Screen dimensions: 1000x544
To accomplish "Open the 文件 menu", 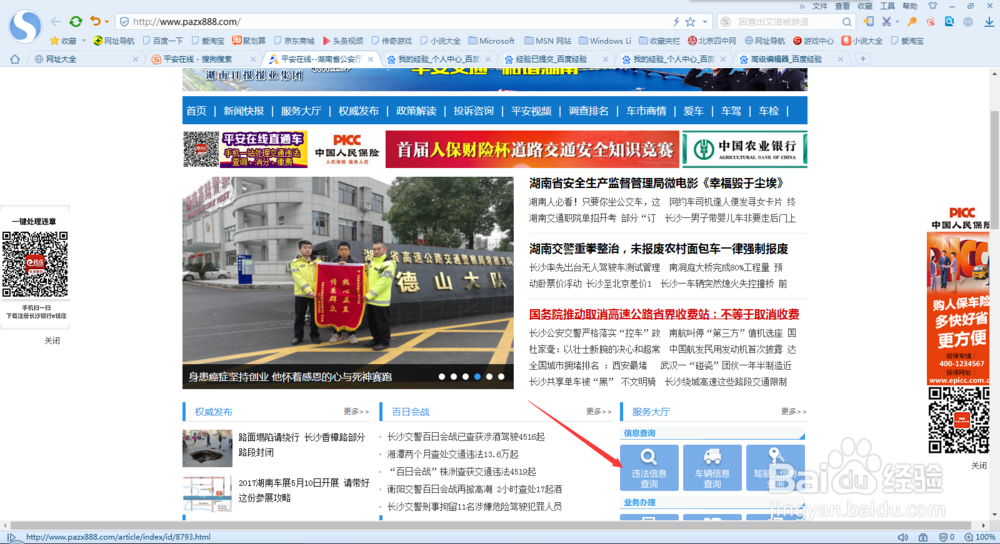I will click(820, 6).
